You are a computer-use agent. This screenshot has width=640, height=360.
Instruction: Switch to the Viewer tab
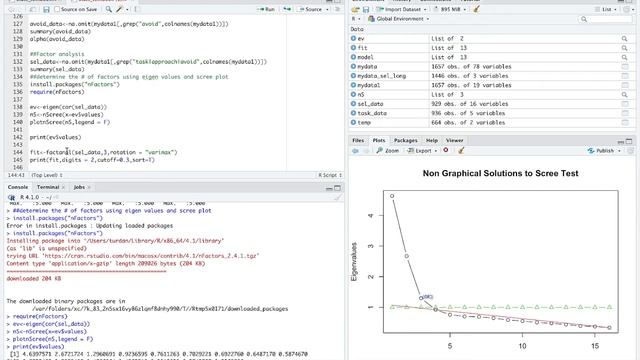pyautogui.click(x=454, y=140)
